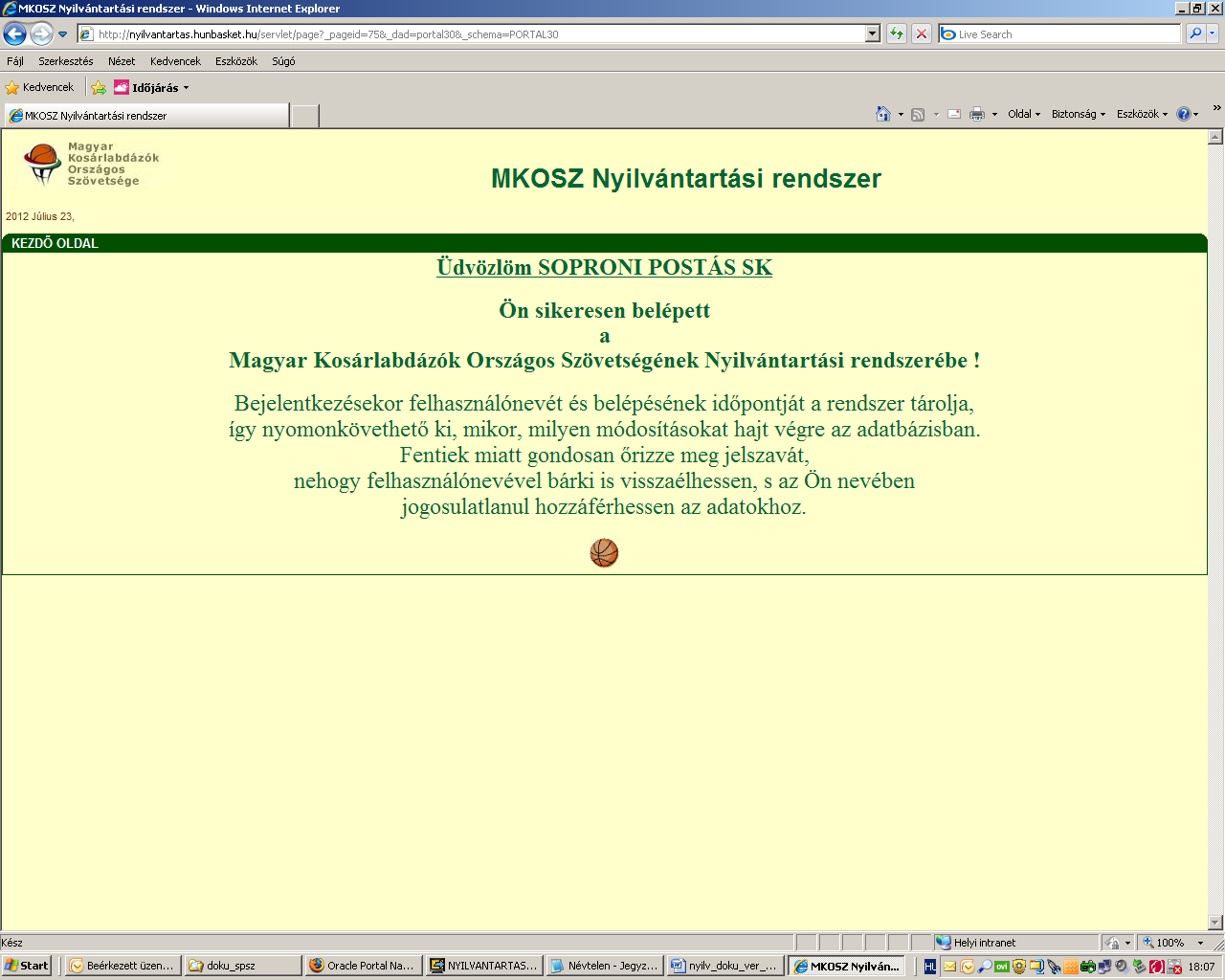This screenshot has height=980, width=1225.
Task: Go forward with the browser Forward arrow
Action: [x=41, y=34]
